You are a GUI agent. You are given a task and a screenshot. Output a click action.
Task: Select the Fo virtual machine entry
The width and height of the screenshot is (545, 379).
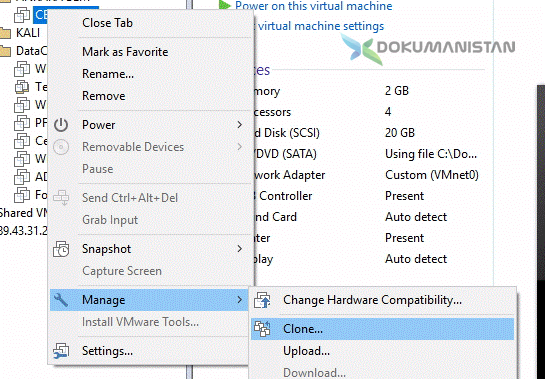41,195
